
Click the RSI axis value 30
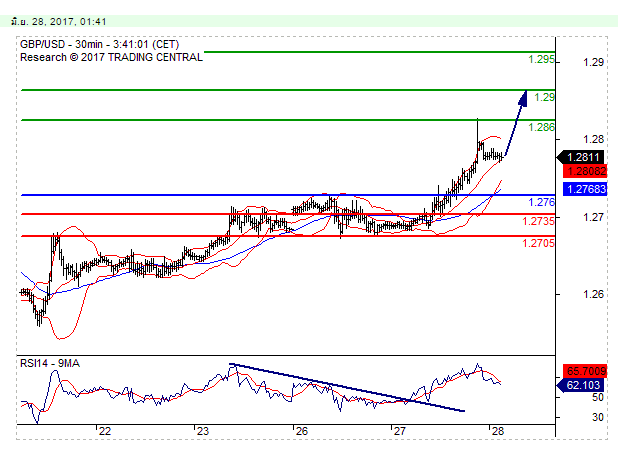pyautogui.click(x=598, y=417)
